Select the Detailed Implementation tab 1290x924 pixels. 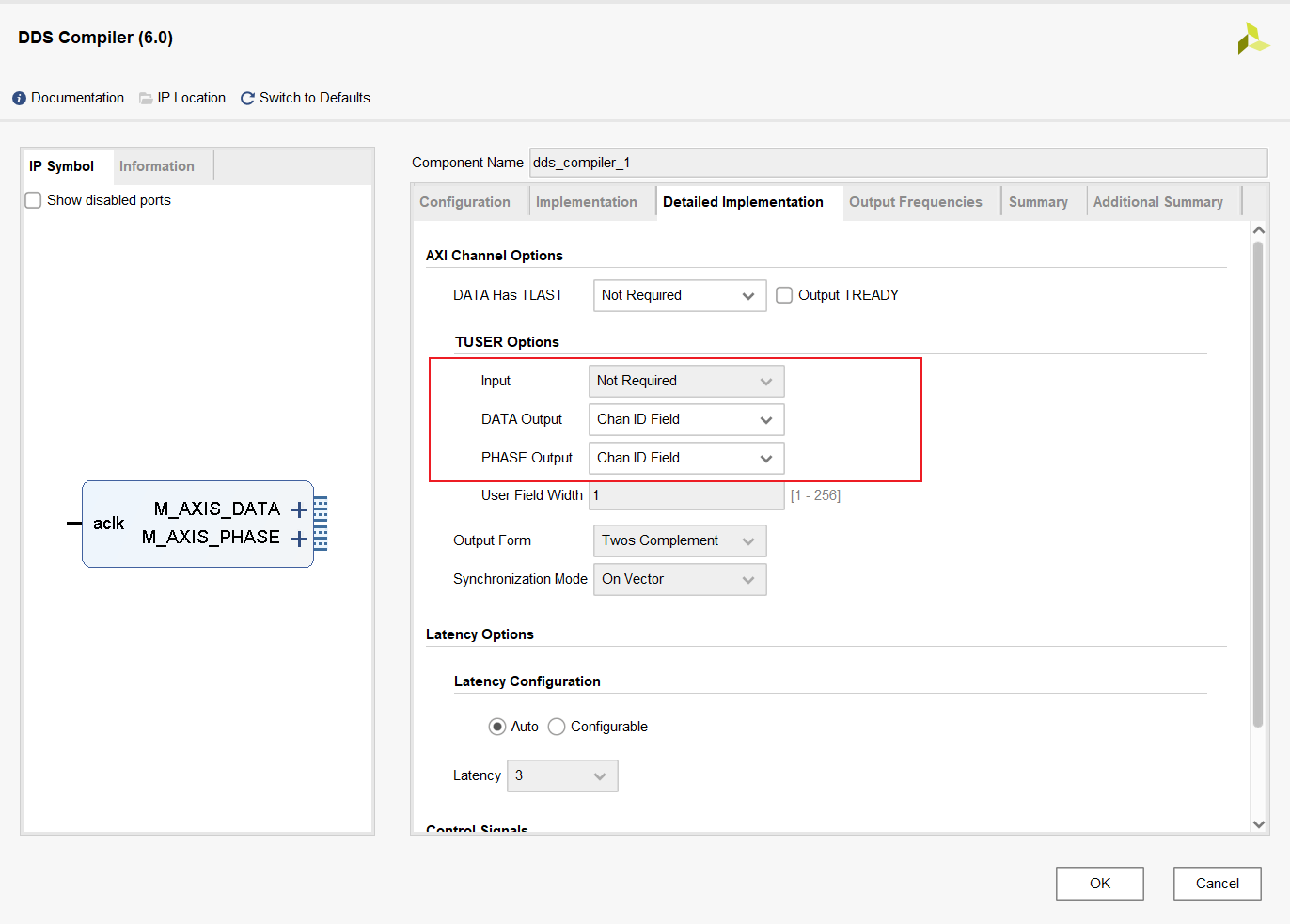tap(743, 202)
